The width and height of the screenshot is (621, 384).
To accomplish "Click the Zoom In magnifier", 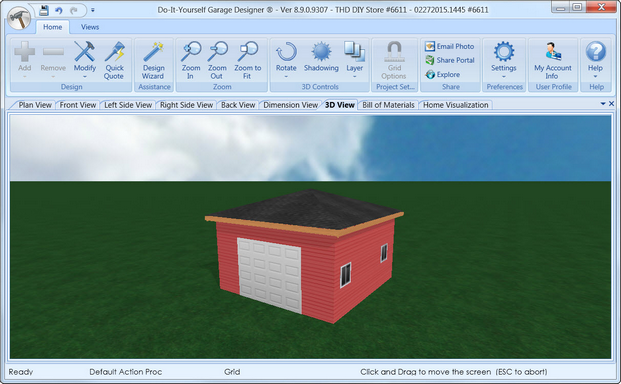I will pyautogui.click(x=190, y=60).
